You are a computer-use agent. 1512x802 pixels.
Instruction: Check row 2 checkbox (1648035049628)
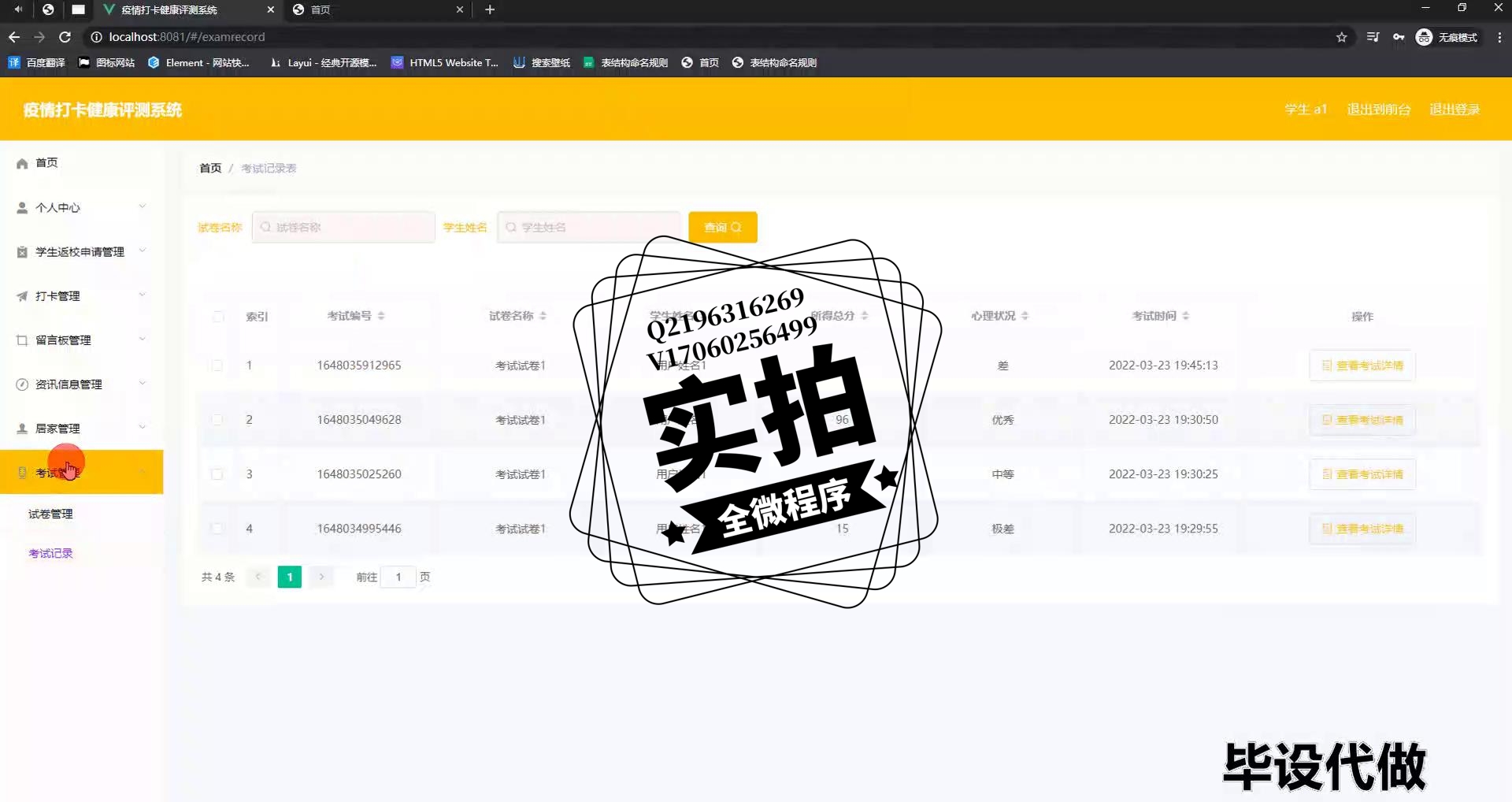[x=217, y=419]
